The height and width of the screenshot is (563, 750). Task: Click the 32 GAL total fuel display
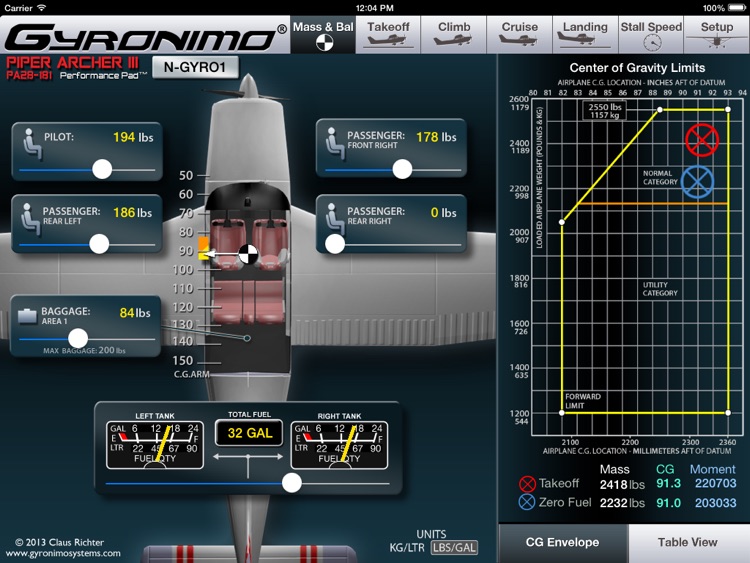pos(249,433)
